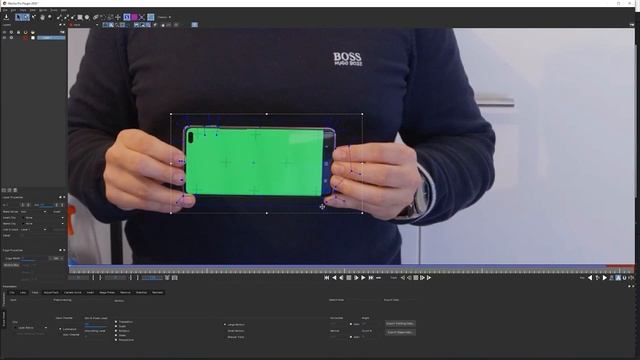
Task: Click the white matte color swatch
Action: click(33, 38)
